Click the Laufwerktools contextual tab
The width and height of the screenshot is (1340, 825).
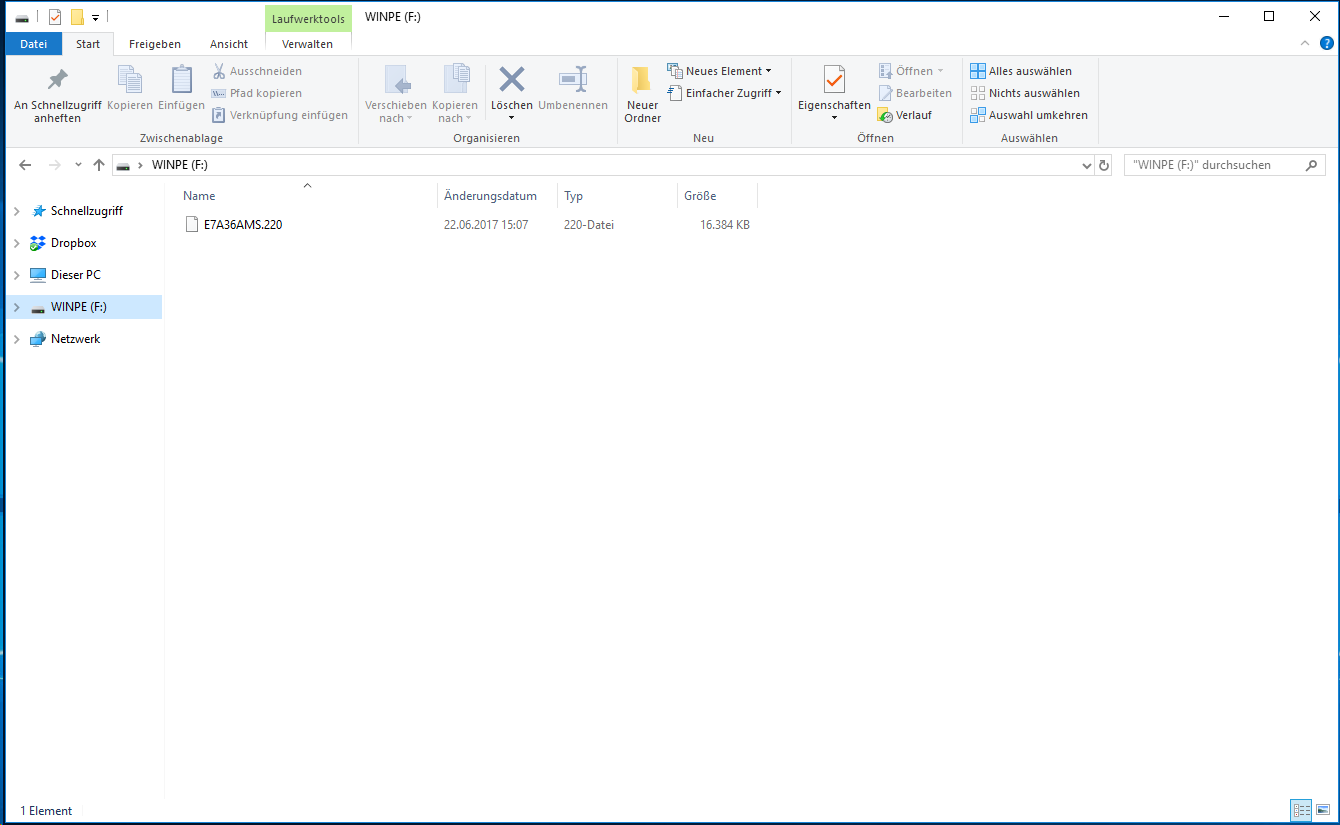(308, 18)
